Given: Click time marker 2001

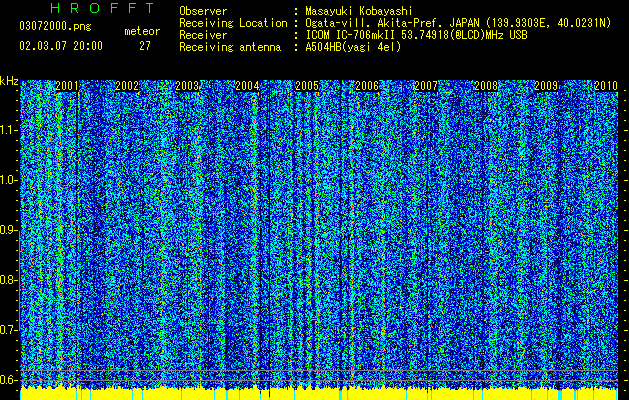Looking at the screenshot, I should (x=67, y=86).
